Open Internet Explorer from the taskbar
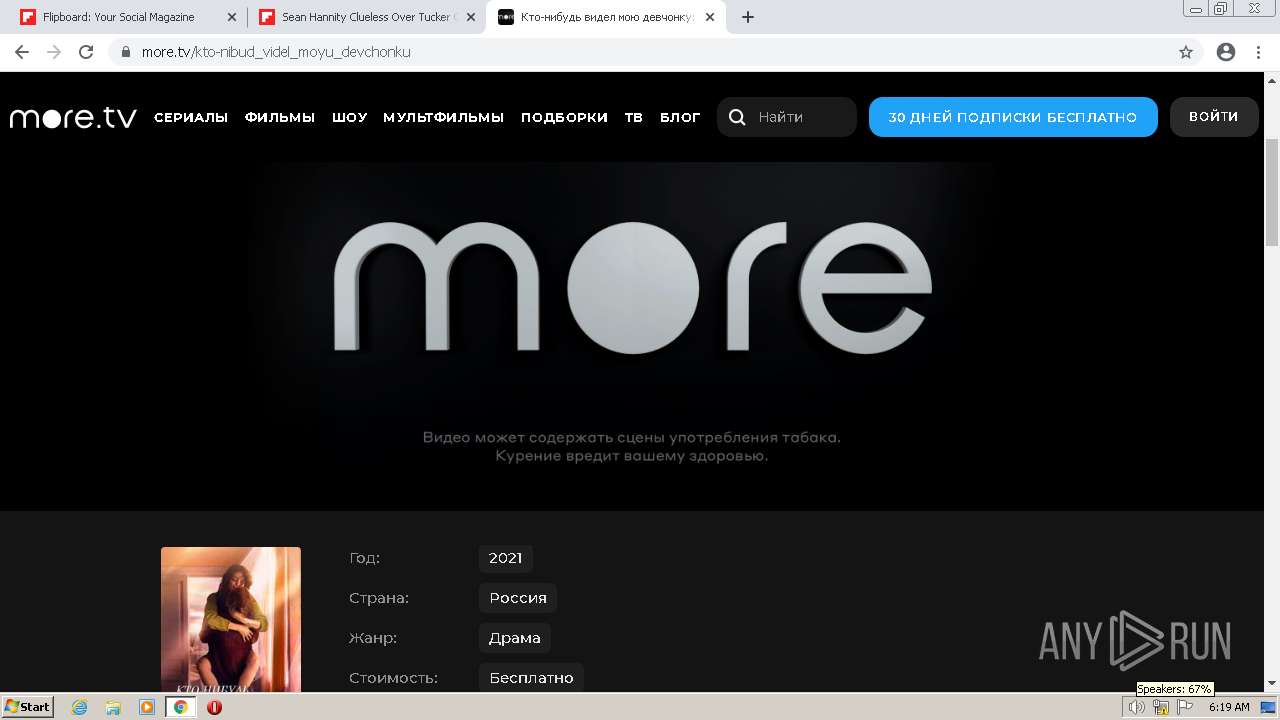 pyautogui.click(x=80, y=707)
